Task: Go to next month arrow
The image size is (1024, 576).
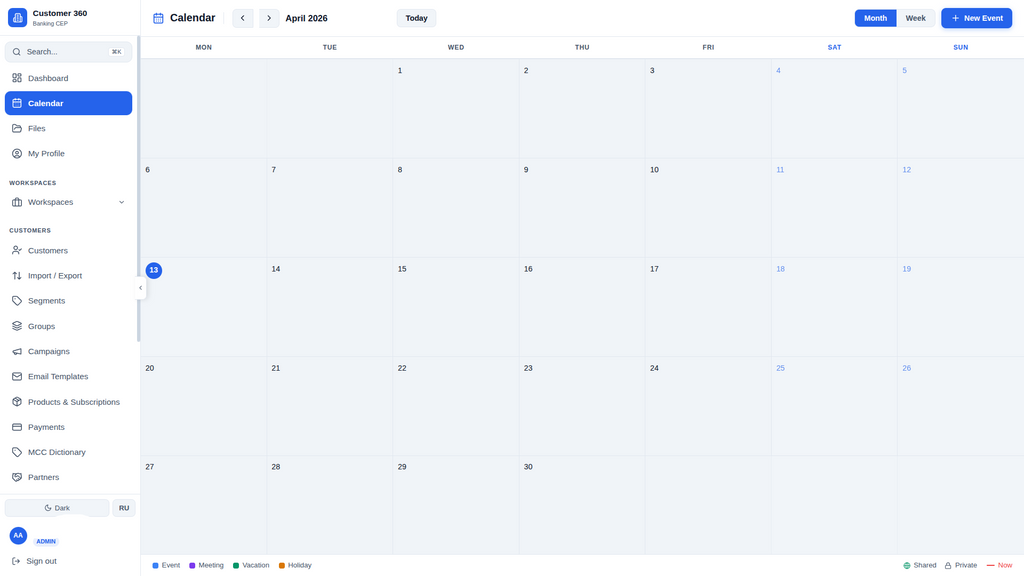Action: click(269, 18)
